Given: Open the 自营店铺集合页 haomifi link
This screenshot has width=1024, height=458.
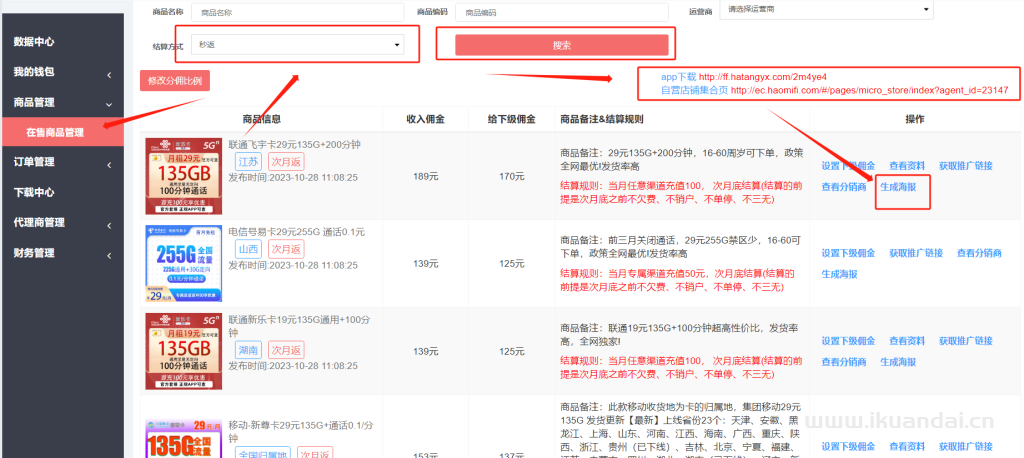Looking at the screenshot, I should pos(835,90).
